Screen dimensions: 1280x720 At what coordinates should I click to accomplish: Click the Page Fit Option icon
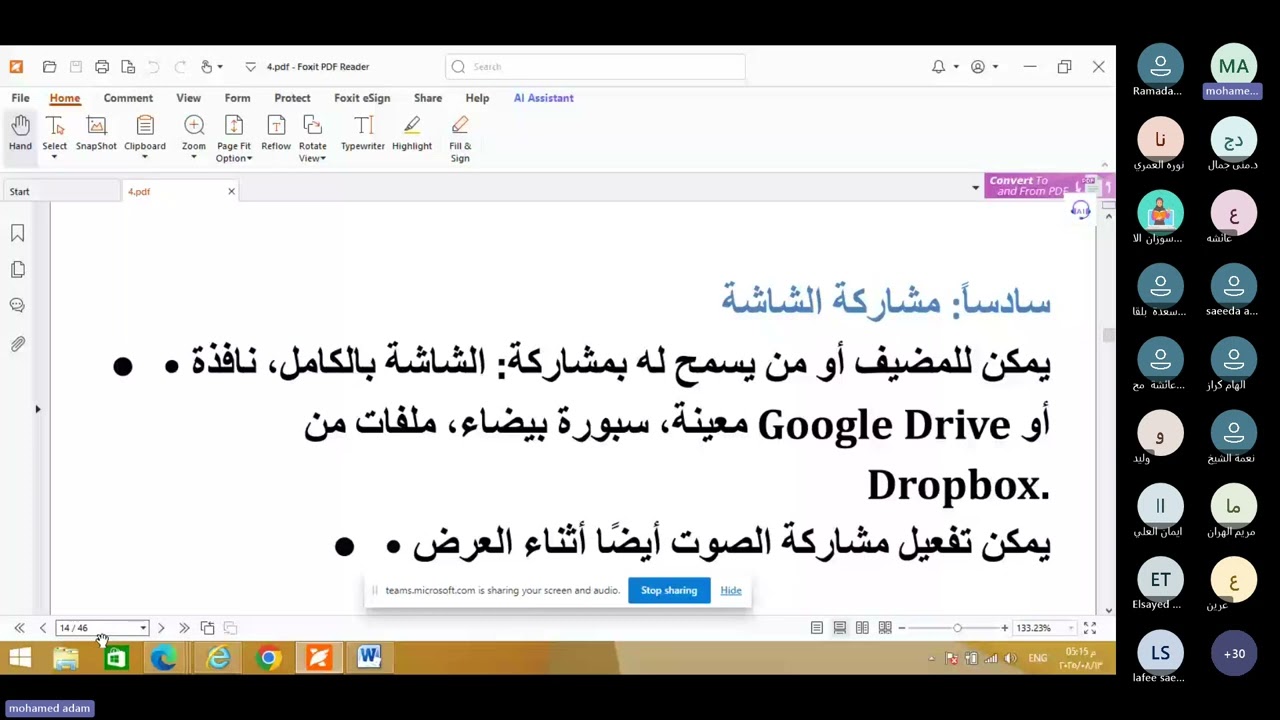tap(234, 125)
